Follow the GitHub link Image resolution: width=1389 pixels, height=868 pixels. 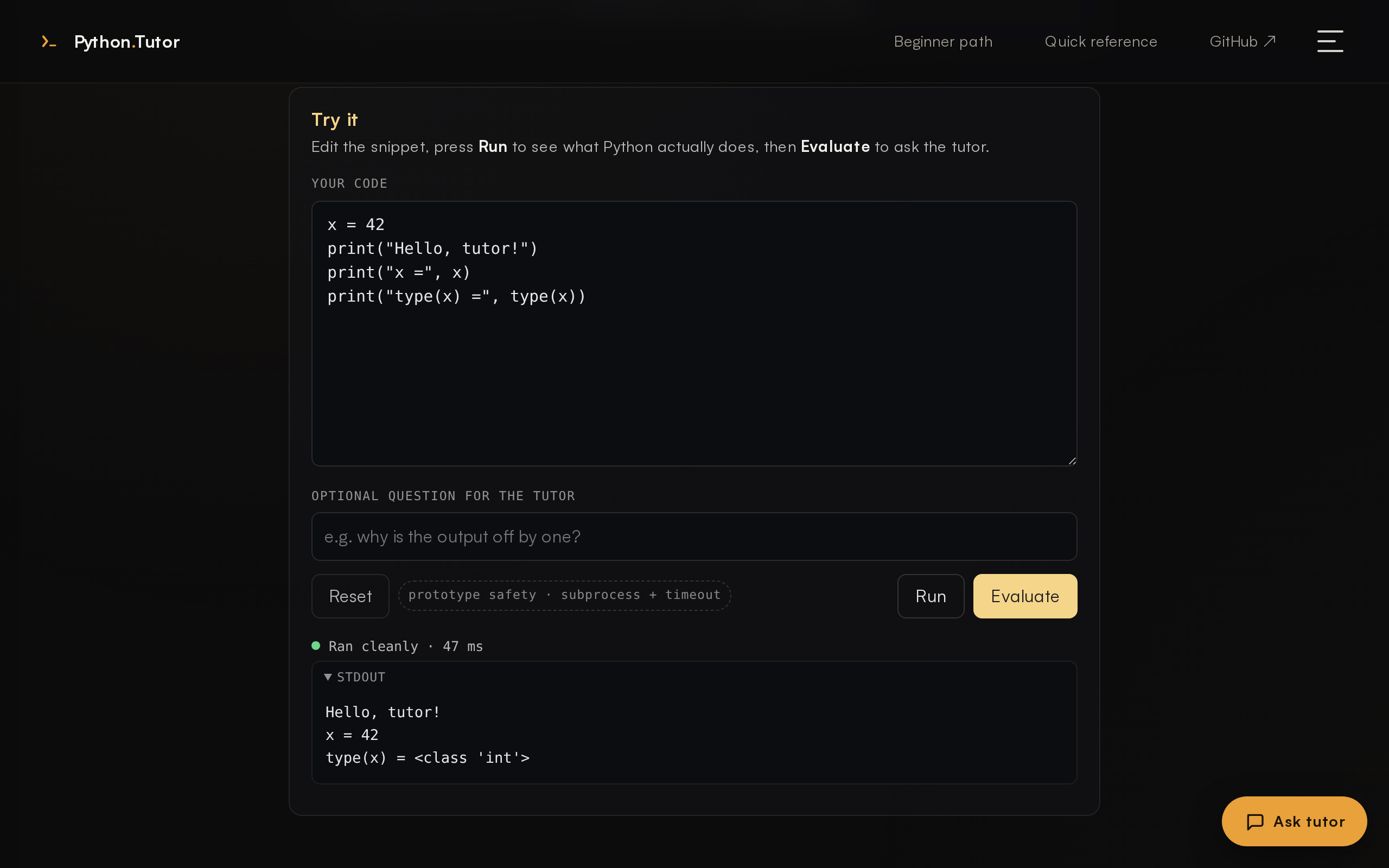click(x=1242, y=41)
